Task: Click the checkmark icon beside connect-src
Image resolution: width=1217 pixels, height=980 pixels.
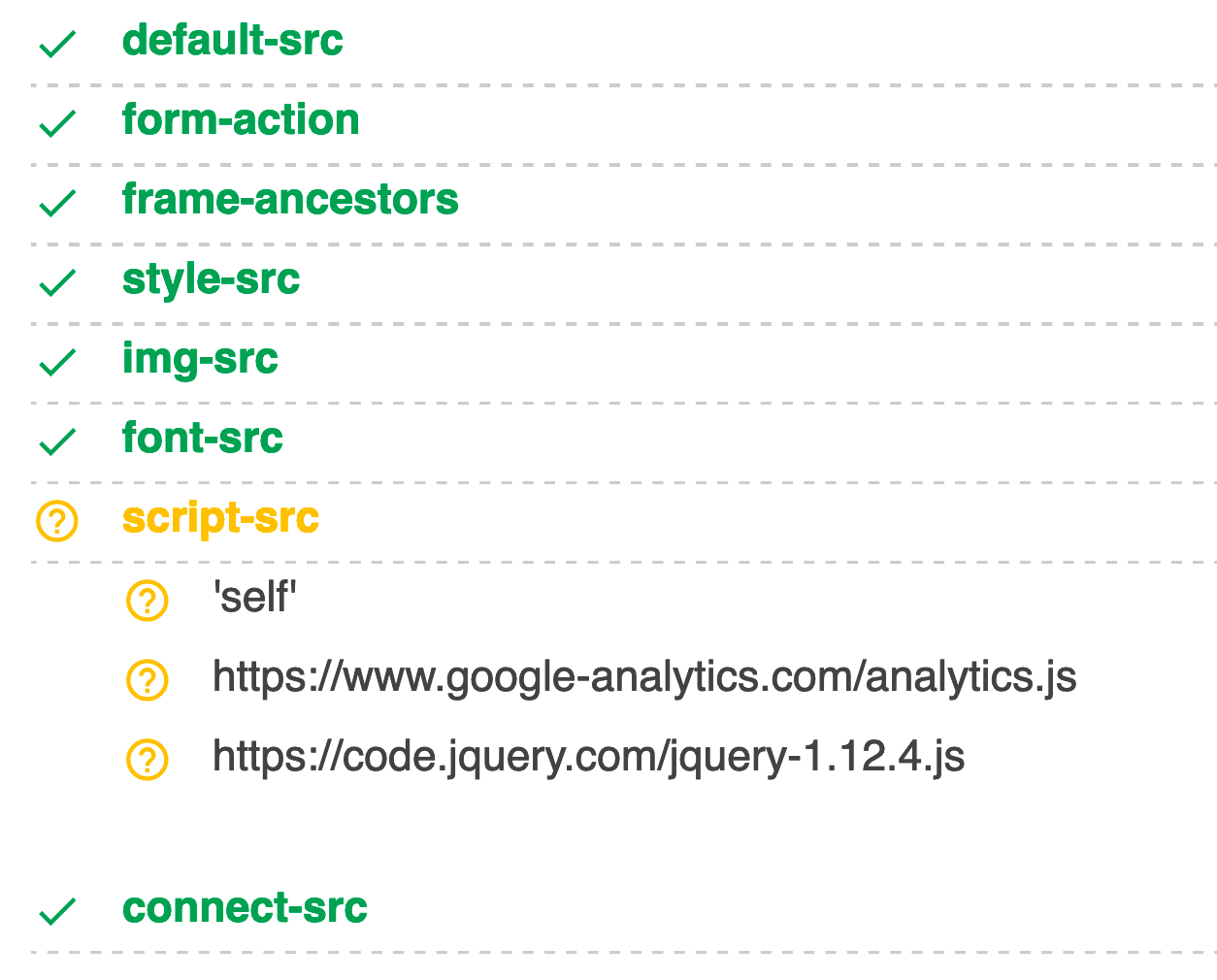Action: pos(57,911)
